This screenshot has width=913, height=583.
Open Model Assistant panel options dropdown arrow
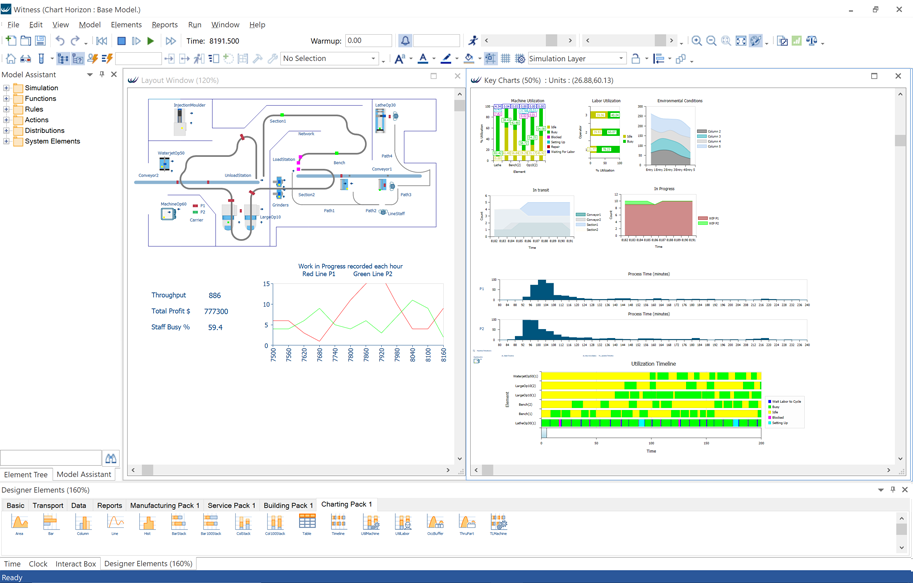tap(90, 75)
